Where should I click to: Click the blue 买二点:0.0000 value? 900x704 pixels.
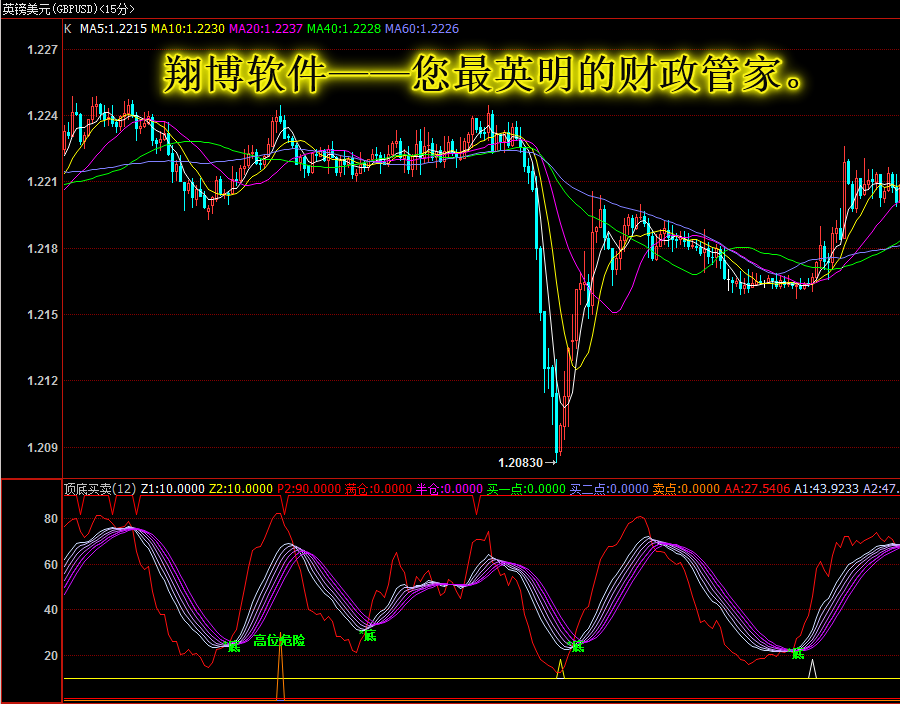[609, 489]
